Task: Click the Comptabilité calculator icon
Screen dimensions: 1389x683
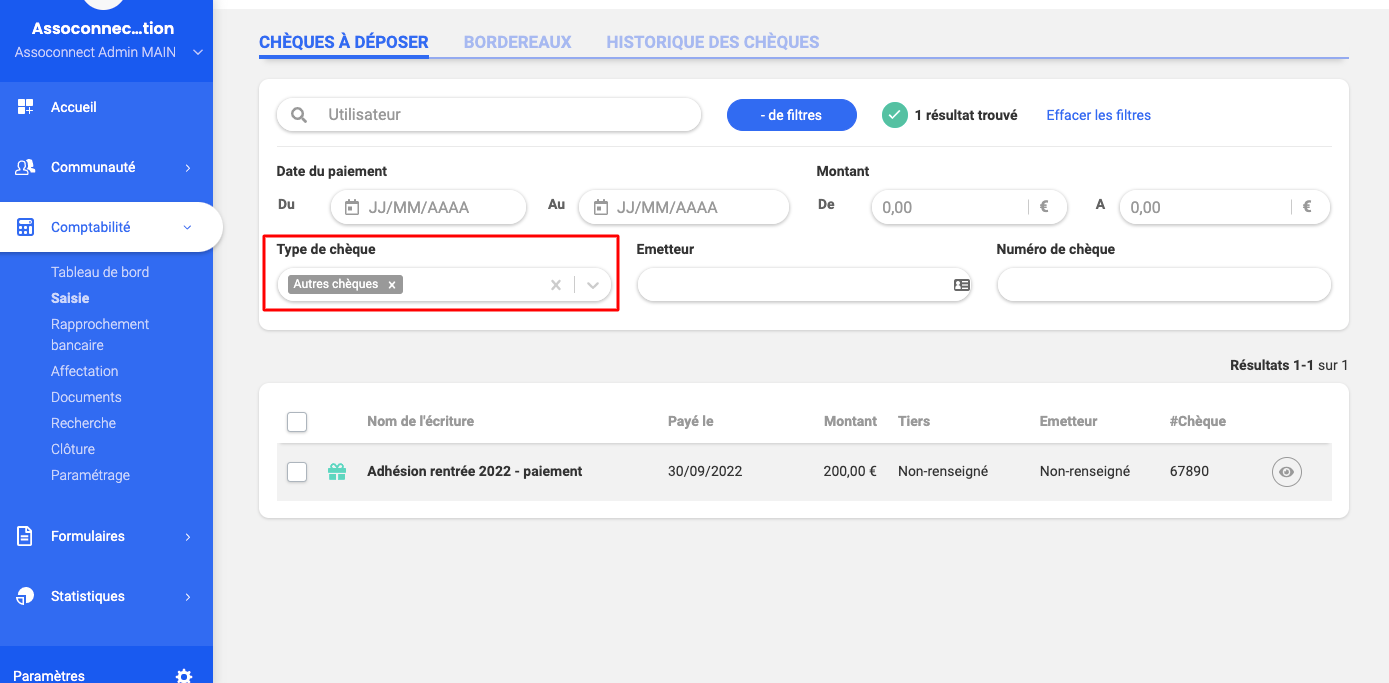Action: pos(26,227)
